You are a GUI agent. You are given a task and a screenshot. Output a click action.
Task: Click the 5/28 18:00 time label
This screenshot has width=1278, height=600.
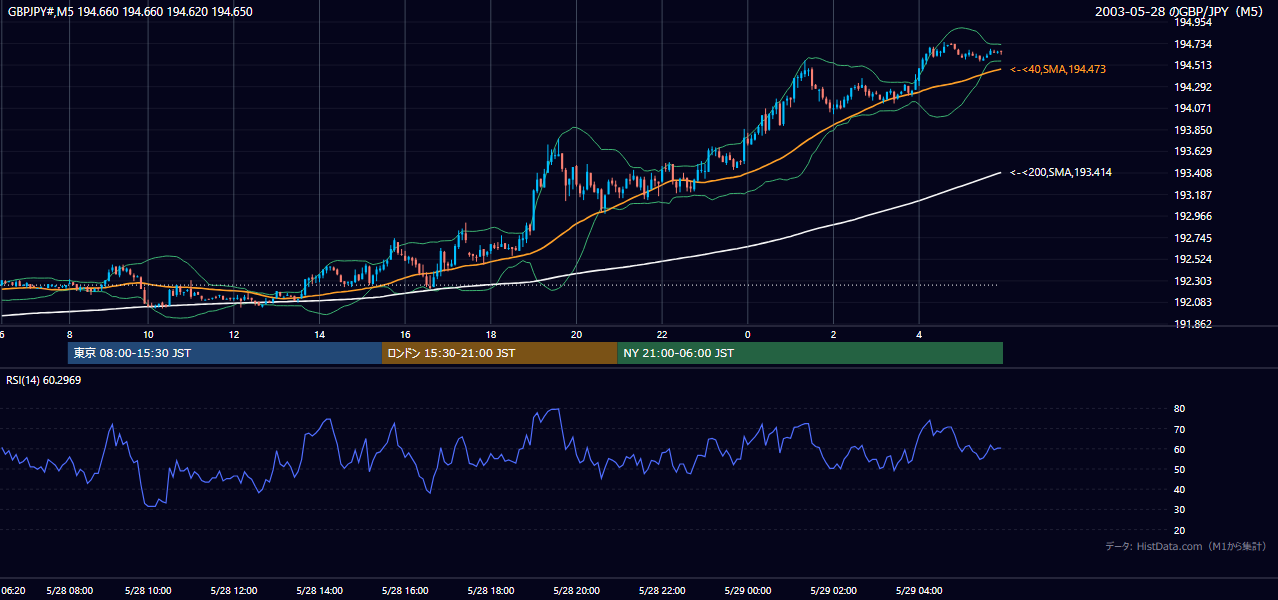pyautogui.click(x=491, y=590)
